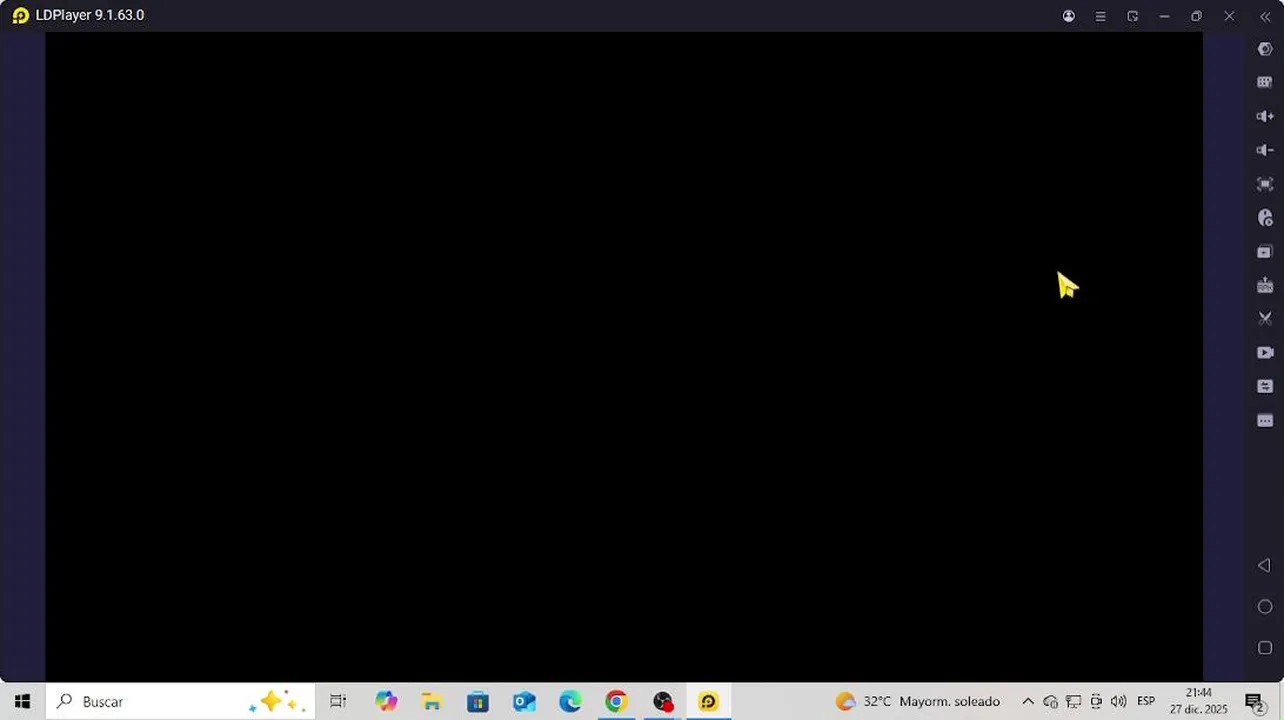Close the LDPlayer window
The width and height of the screenshot is (1284, 720).
click(x=1229, y=16)
